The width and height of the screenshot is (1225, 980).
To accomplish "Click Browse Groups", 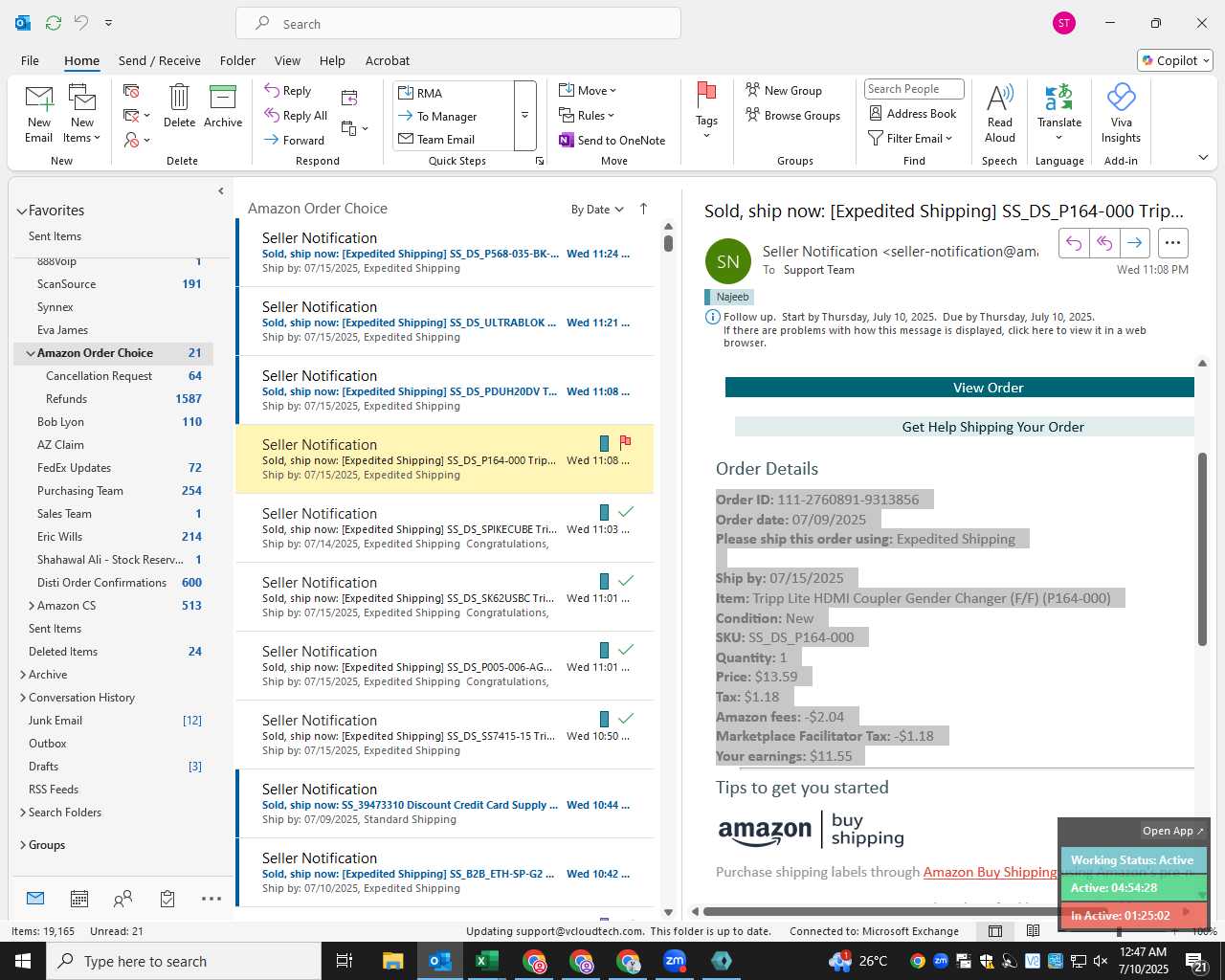I will [792, 116].
